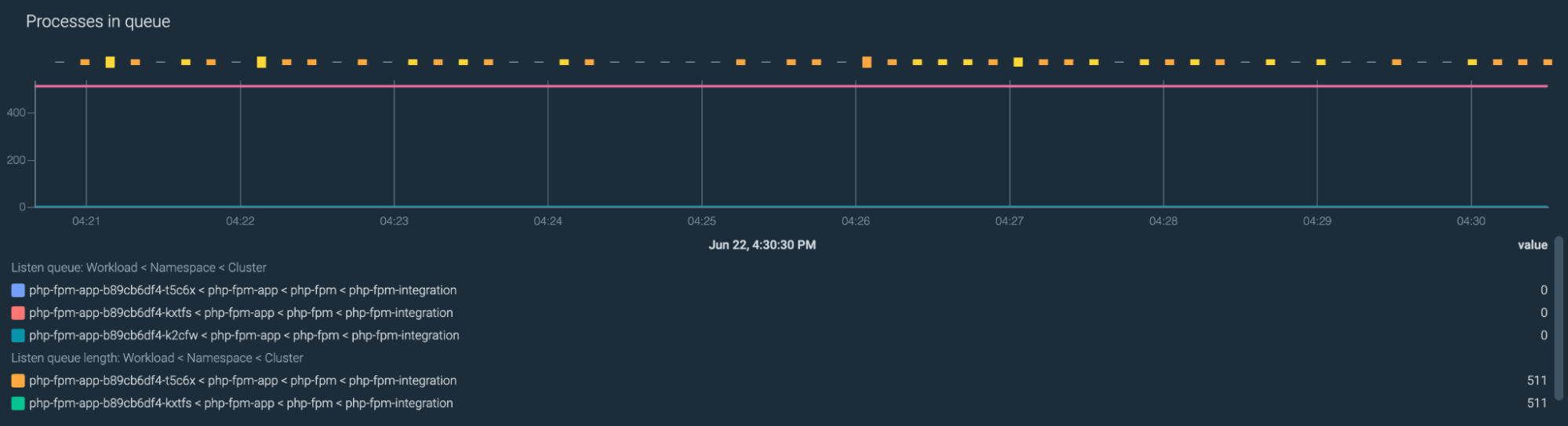Click the 04:23 time axis label
This screenshot has height=426, width=1568.
pyautogui.click(x=394, y=221)
